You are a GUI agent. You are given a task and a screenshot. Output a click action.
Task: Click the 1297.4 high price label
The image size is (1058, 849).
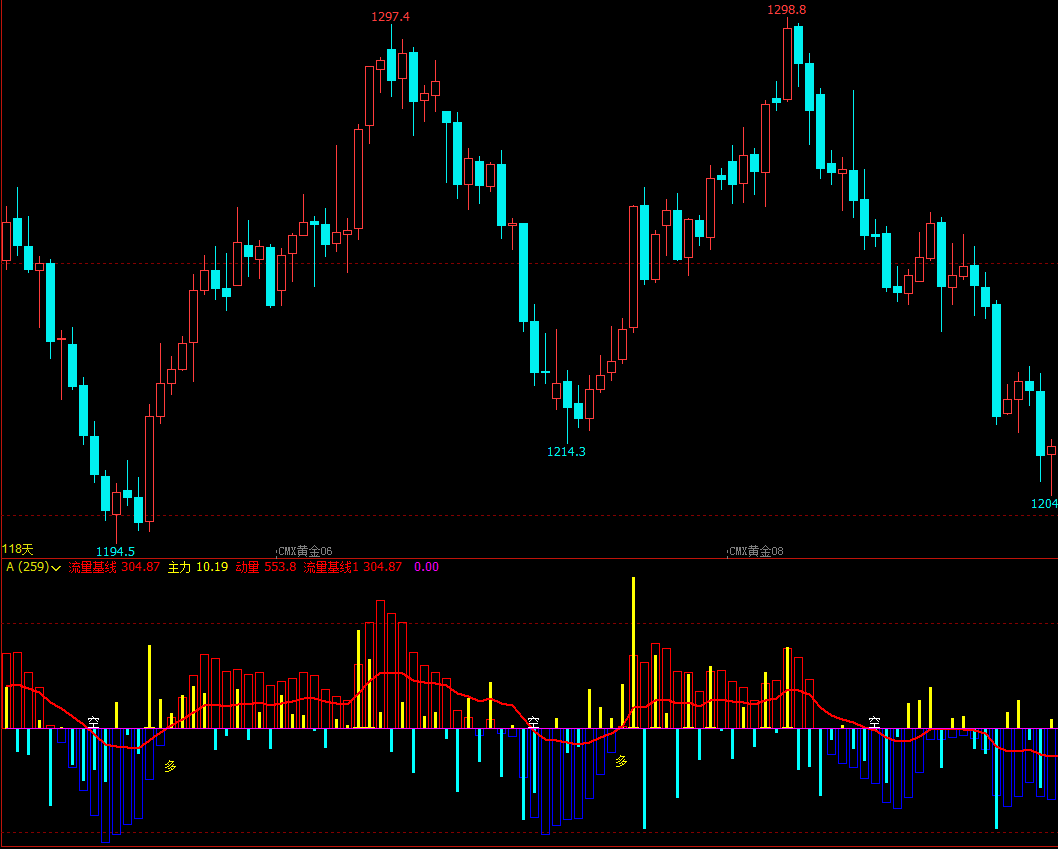coord(390,17)
